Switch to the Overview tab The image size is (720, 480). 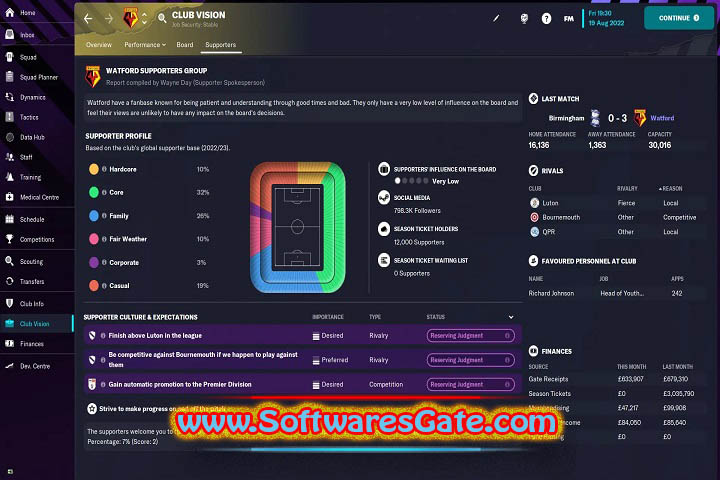point(99,45)
